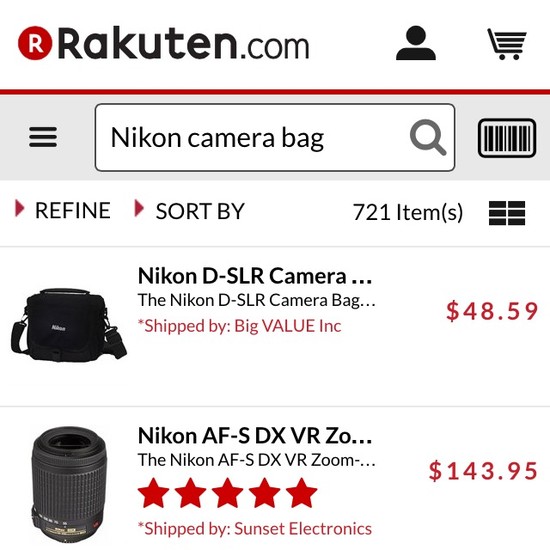
Task: Switch to grid view layout icon
Action: click(x=507, y=213)
